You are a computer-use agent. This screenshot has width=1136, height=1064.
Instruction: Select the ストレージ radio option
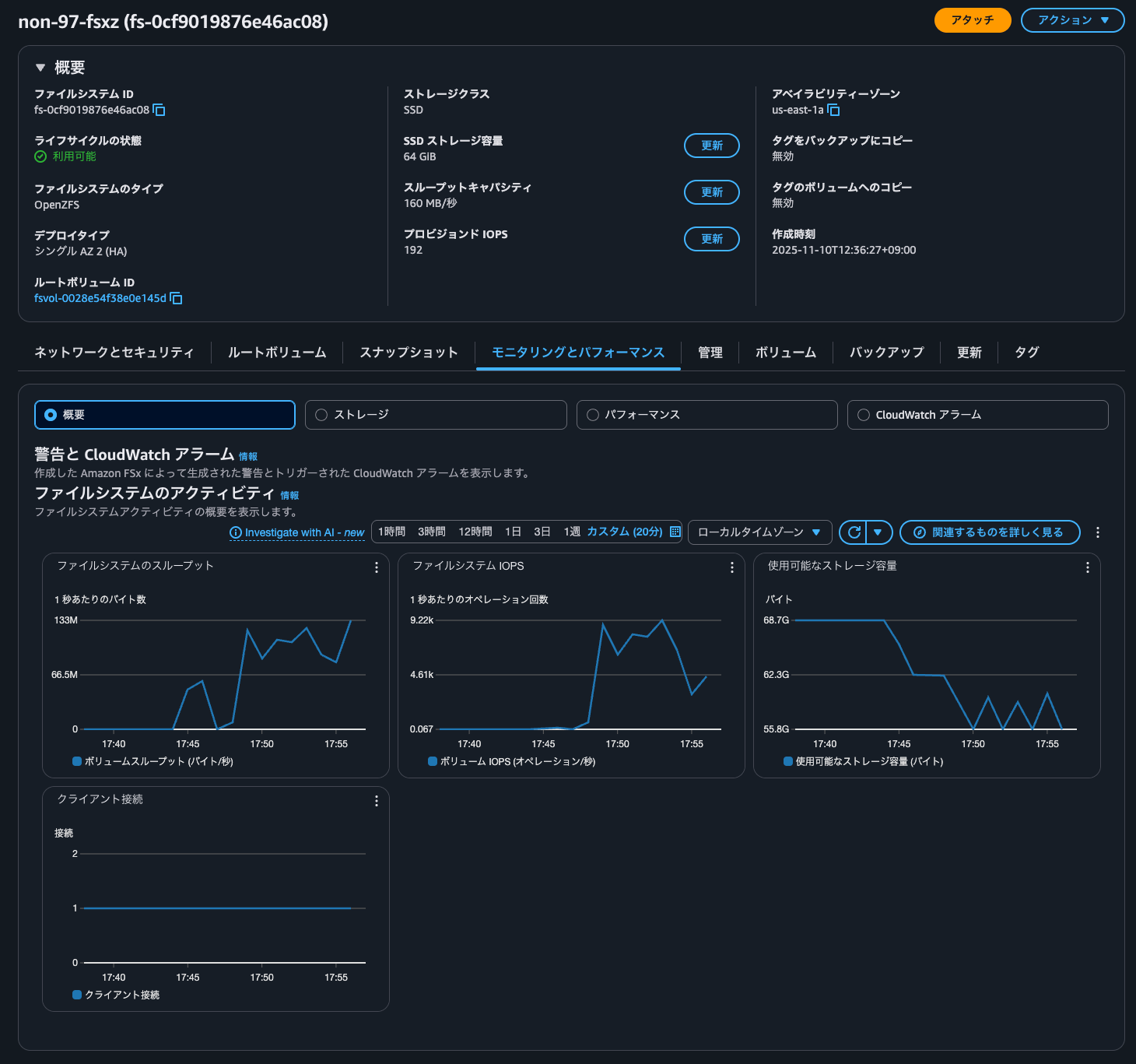[321, 415]
